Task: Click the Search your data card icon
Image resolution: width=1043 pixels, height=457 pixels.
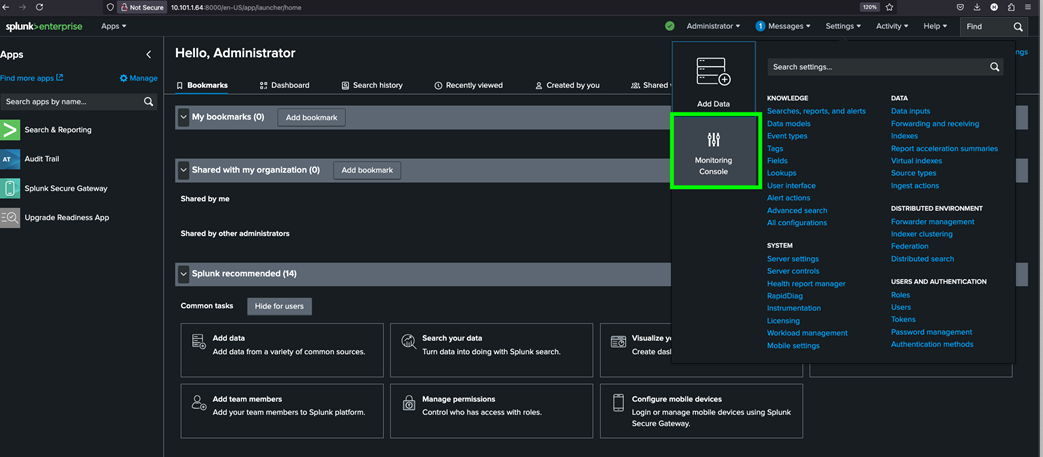Action: point(408,342)
